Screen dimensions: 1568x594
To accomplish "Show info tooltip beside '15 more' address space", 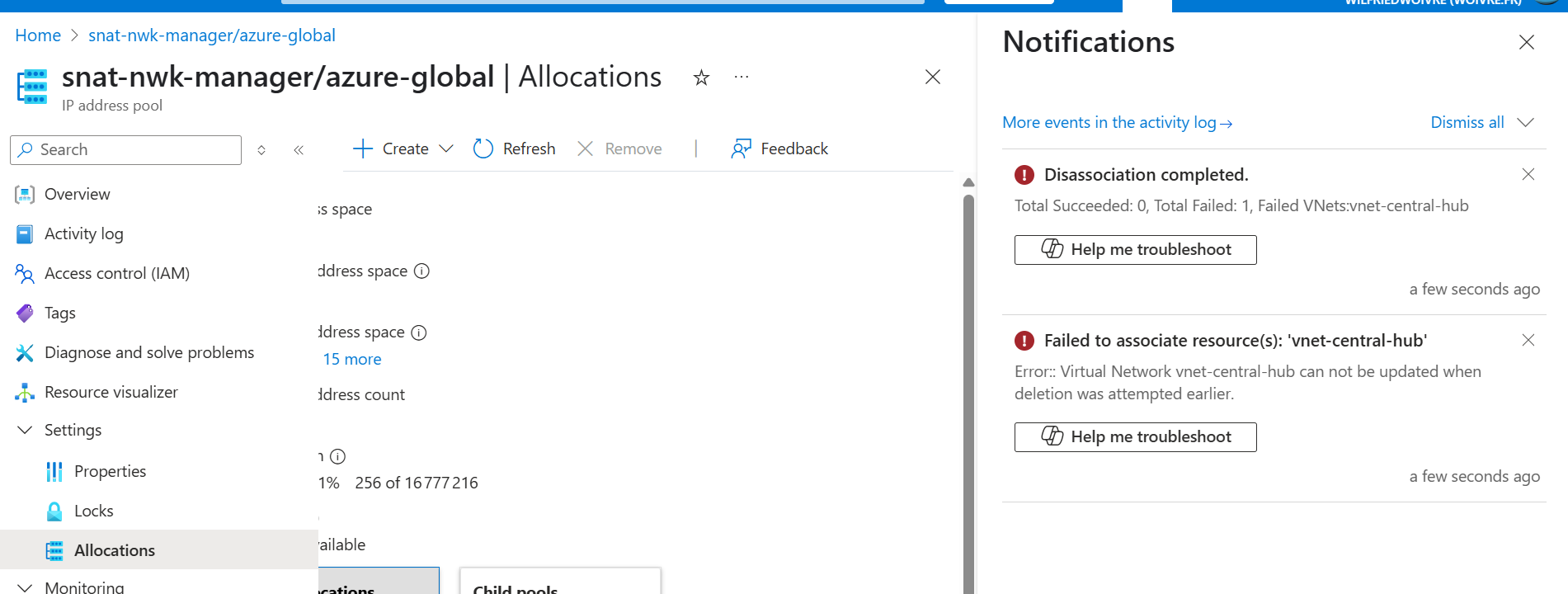I will pyautogui.click(x=419, y=332).
